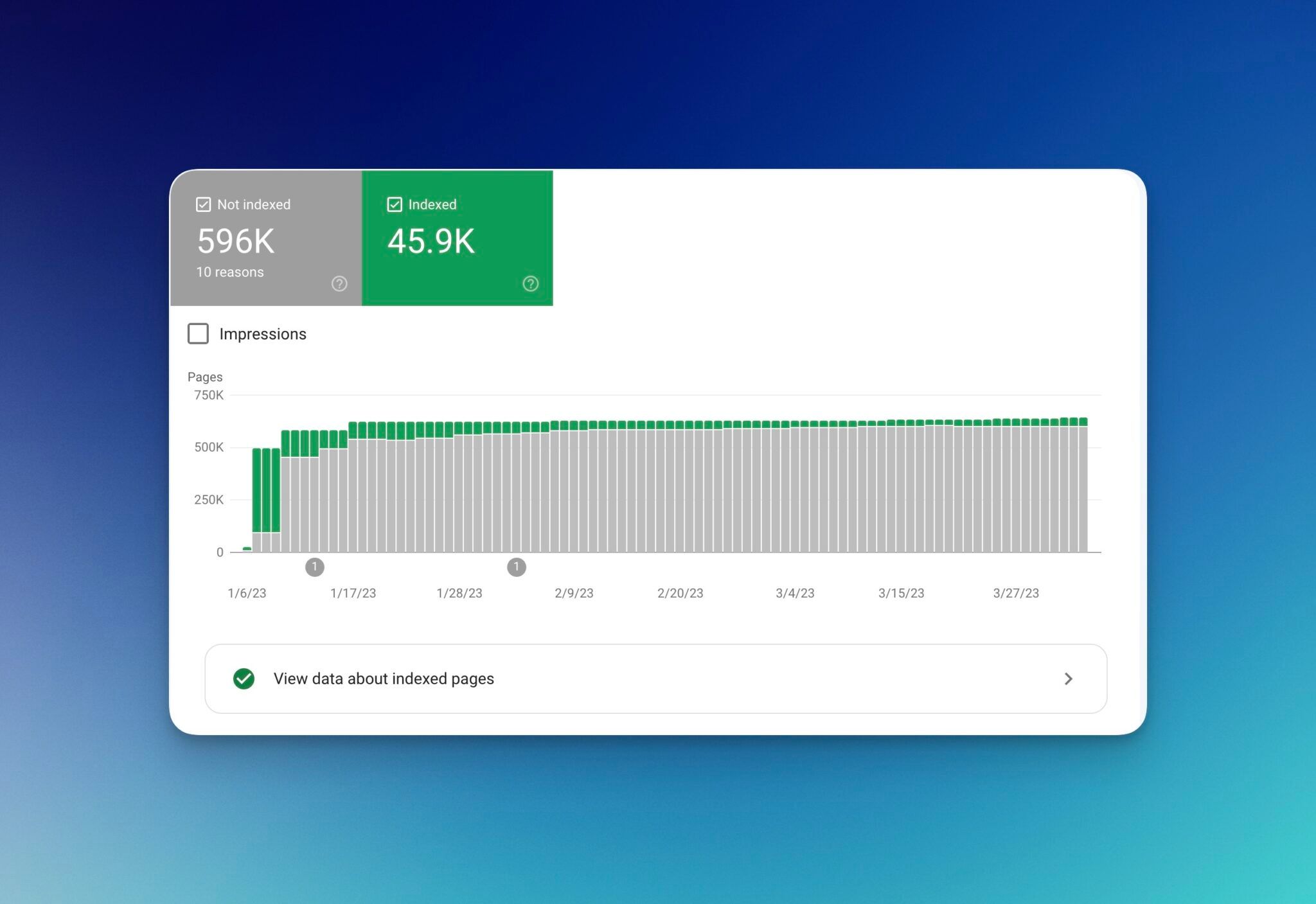The height and width of the screenshot is (904, 1316).
Task: Click the Impressions label text
Action: pyautogui.click(x=262, y=334)
